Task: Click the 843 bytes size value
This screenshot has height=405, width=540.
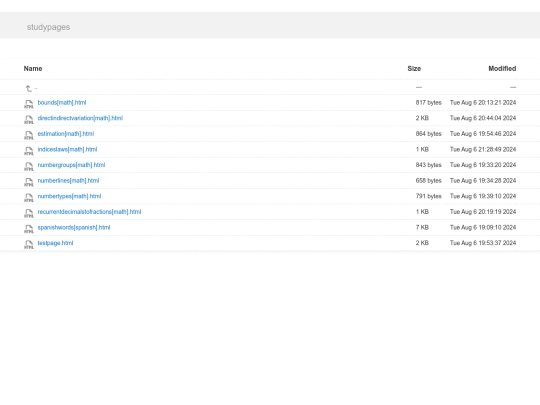Action: click(x=428, y=165)
